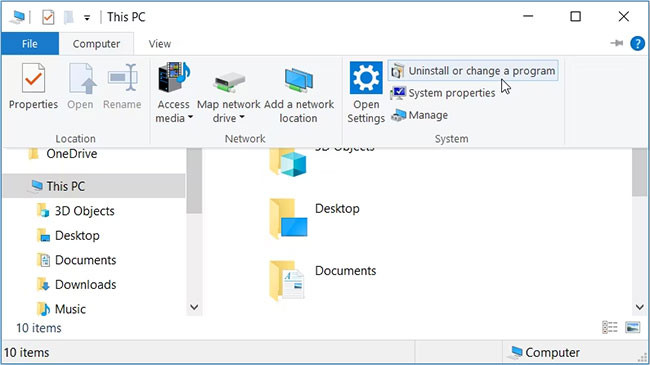Click the main pane scrollbar thumb
The width and height of the screenshot is (650, 365).
[640, 172]
